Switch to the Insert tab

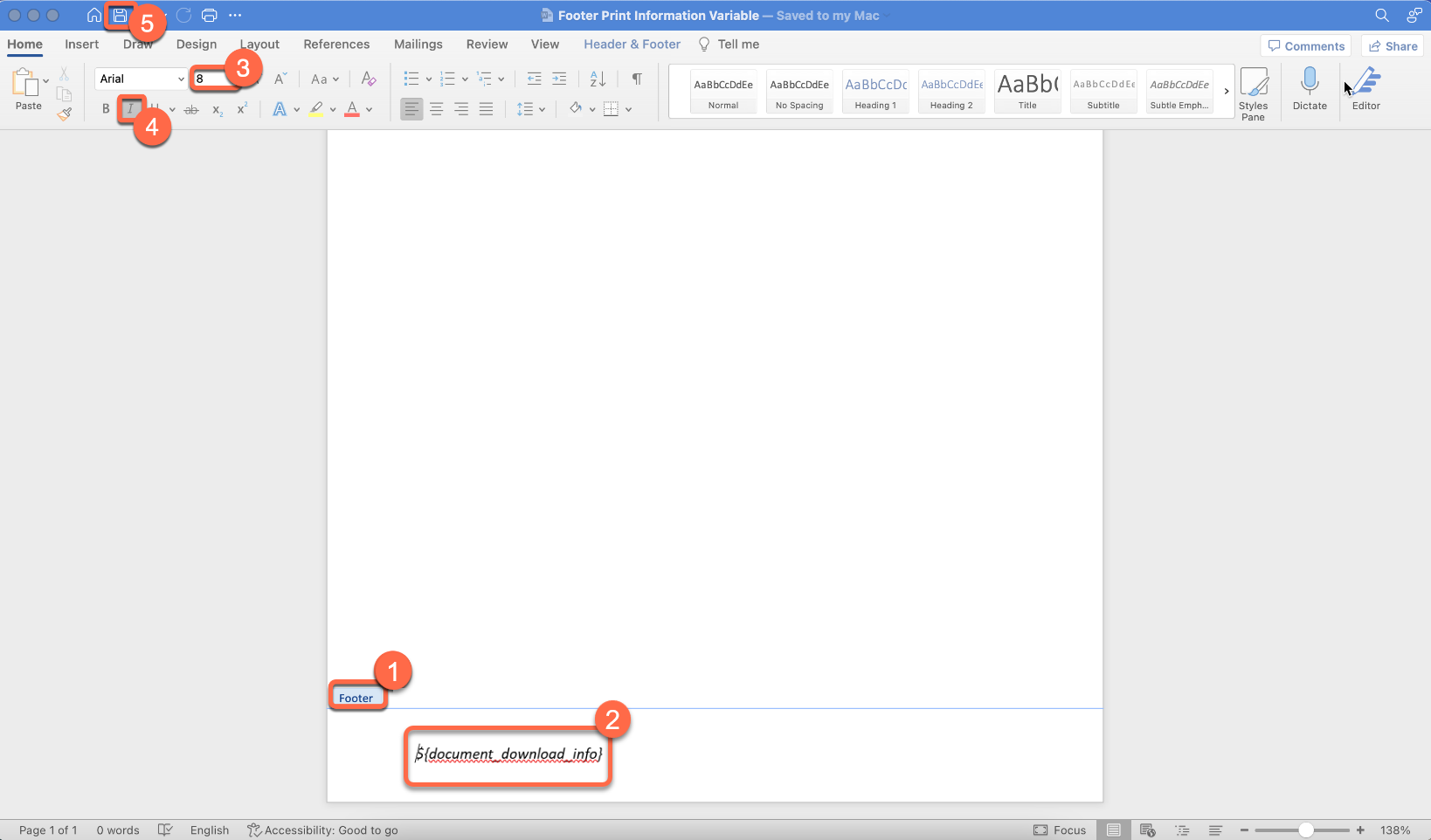point(81,45)
